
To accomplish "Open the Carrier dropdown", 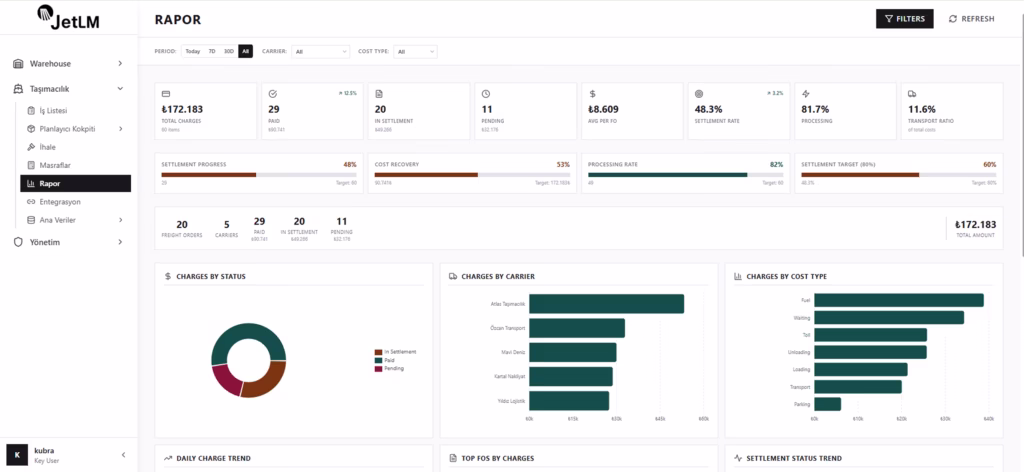I will [320, 51].
